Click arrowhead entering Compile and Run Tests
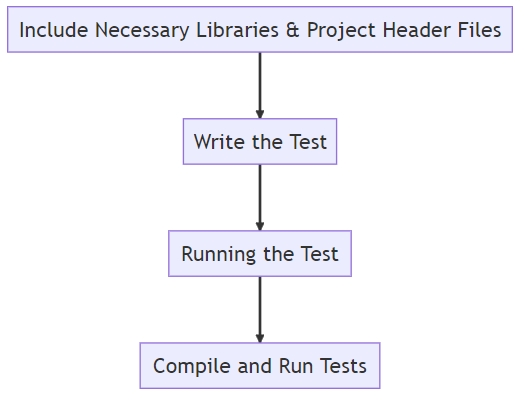 coord(260,338)
